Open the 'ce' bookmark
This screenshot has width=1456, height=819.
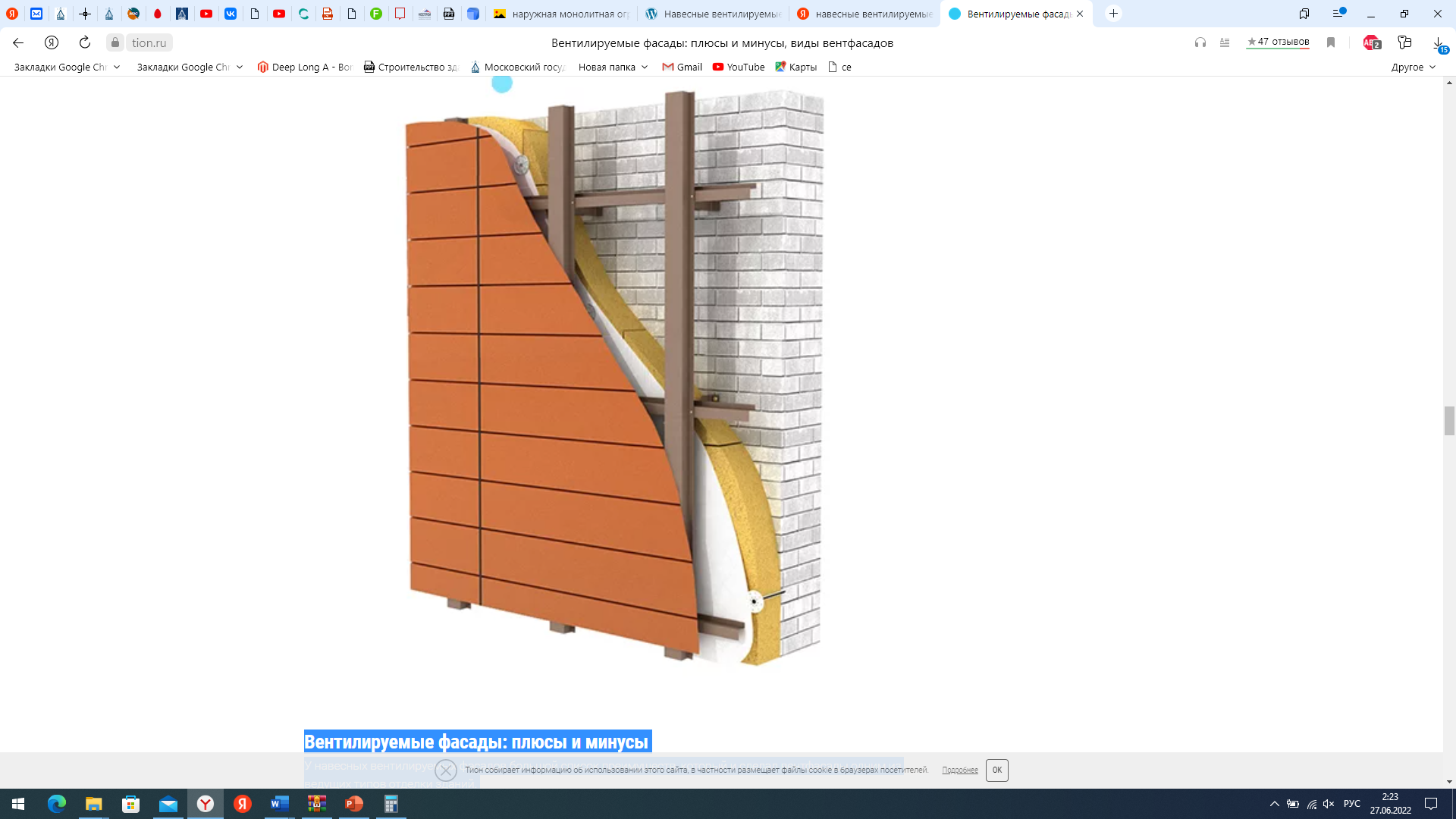click(x=839, y=67)
